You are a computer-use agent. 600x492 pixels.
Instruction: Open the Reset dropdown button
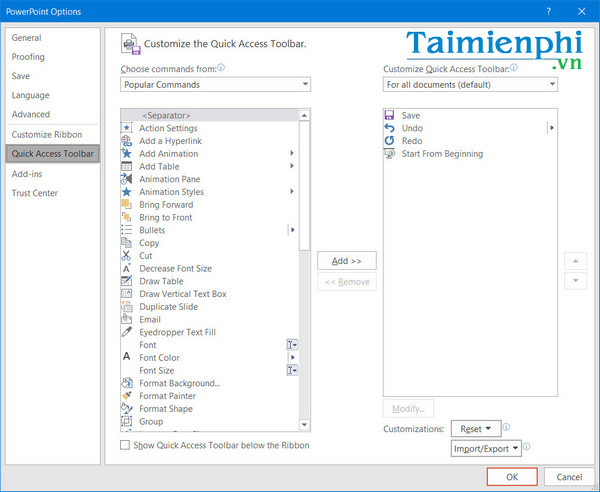pyautogui.click(x=476, y=428)
